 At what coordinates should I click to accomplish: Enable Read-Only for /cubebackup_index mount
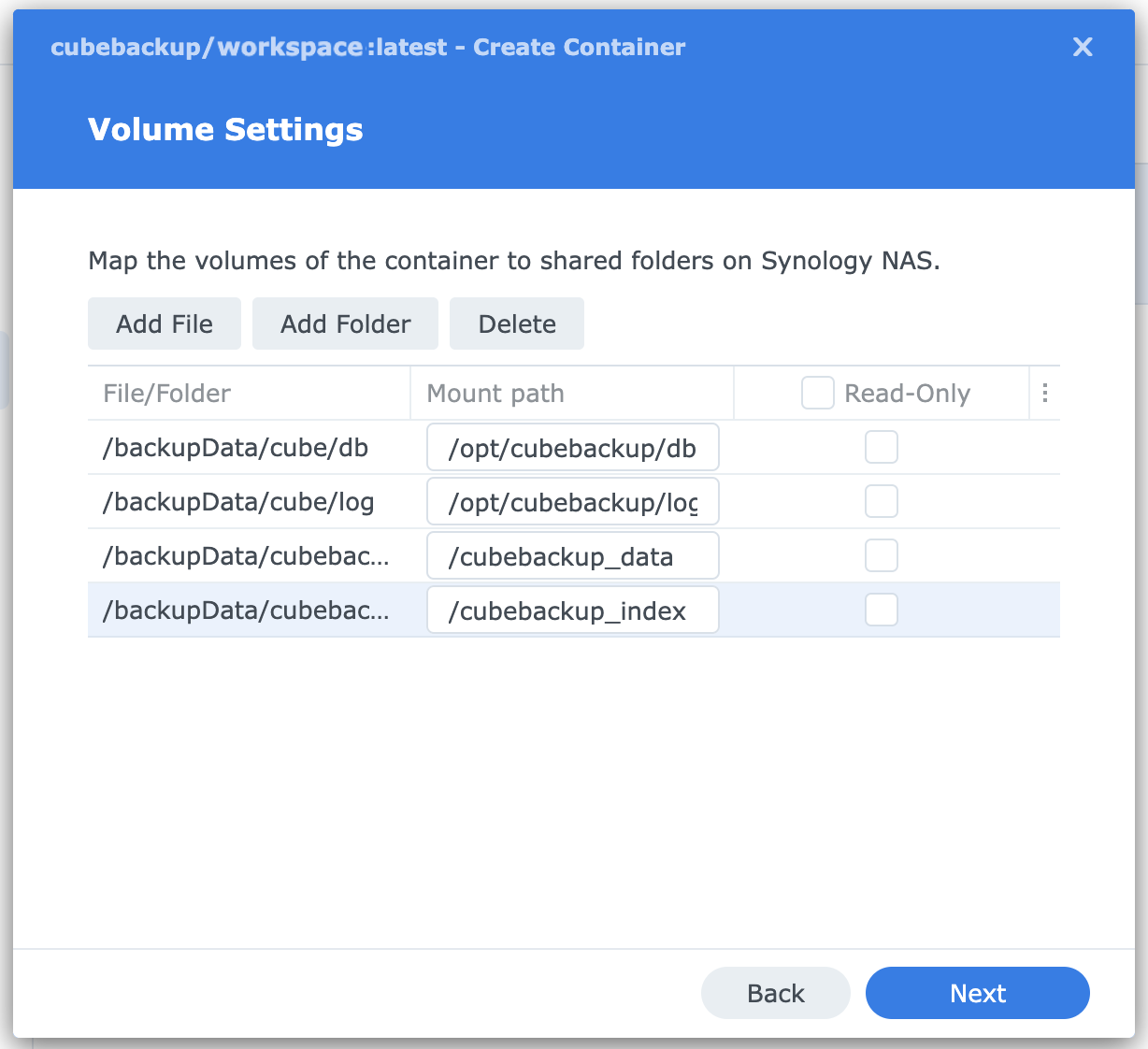click(882, 611)
